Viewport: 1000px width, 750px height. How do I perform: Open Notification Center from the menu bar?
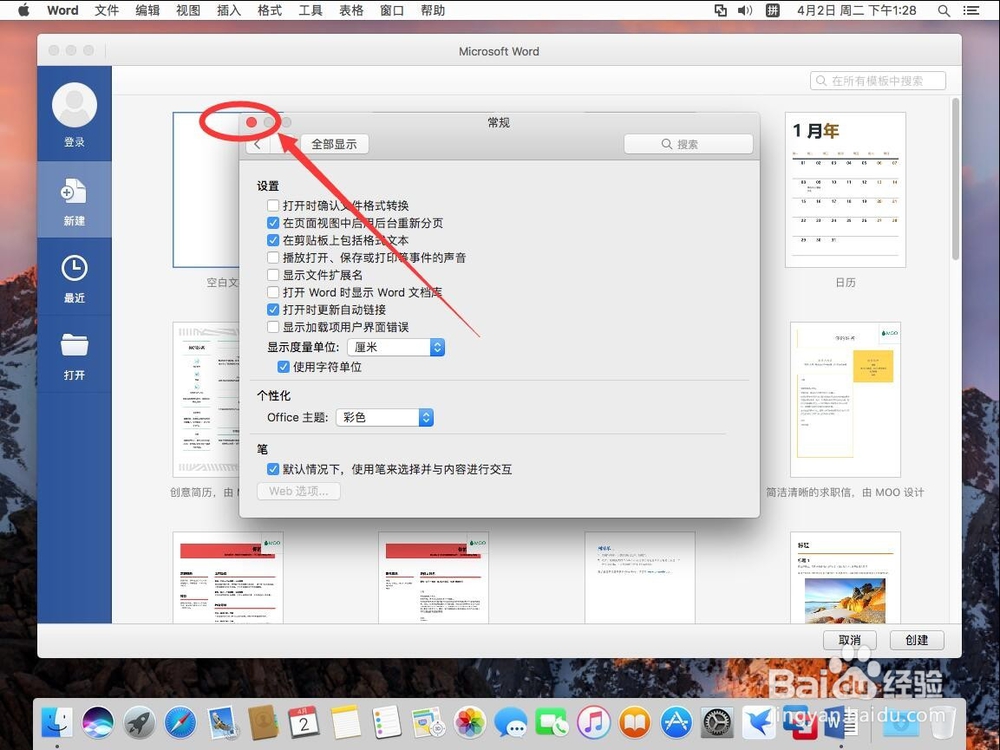(x=971, y=10)
